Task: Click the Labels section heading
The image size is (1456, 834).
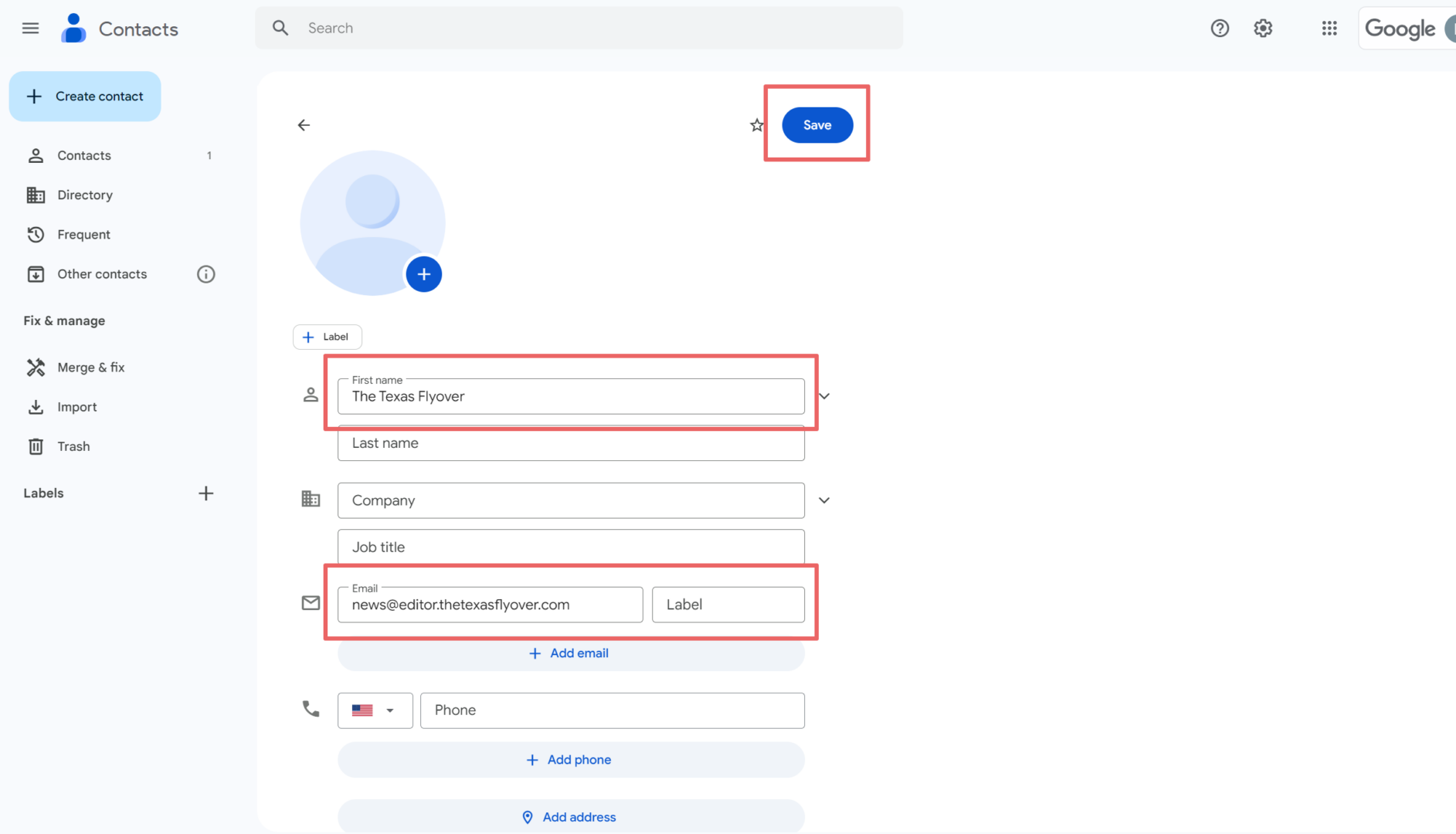Action: [43, 493]
